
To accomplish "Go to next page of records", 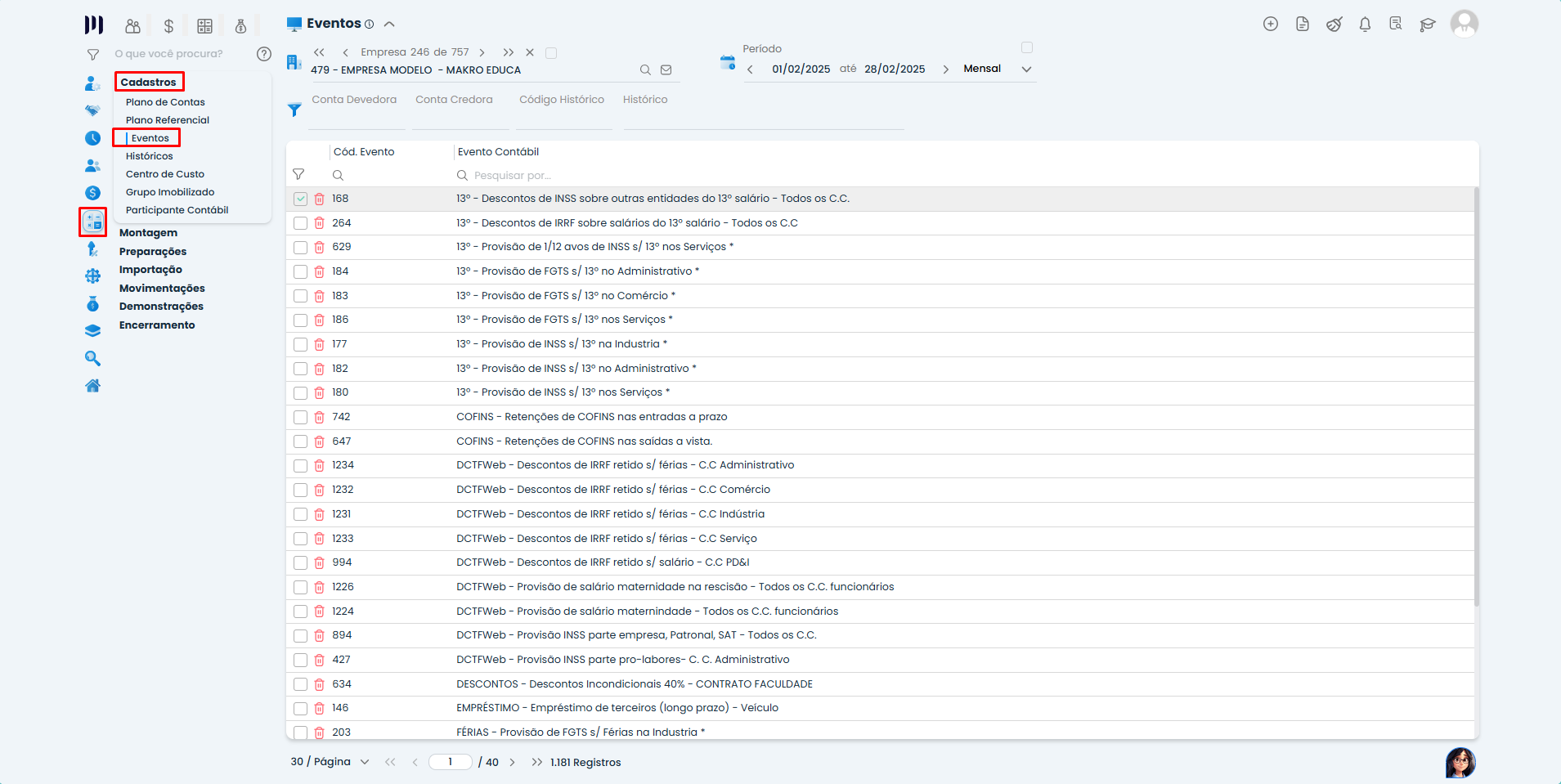I will pos(513,762).
